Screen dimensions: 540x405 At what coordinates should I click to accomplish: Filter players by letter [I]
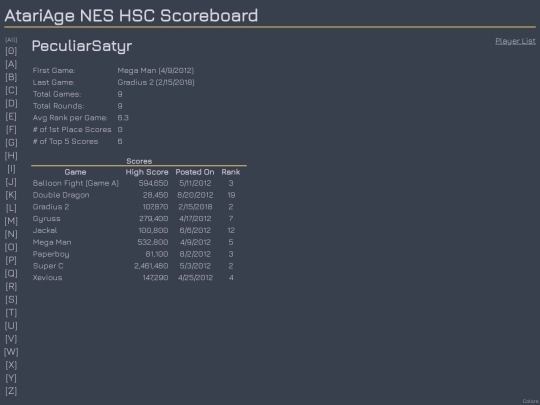coord(11,169)
